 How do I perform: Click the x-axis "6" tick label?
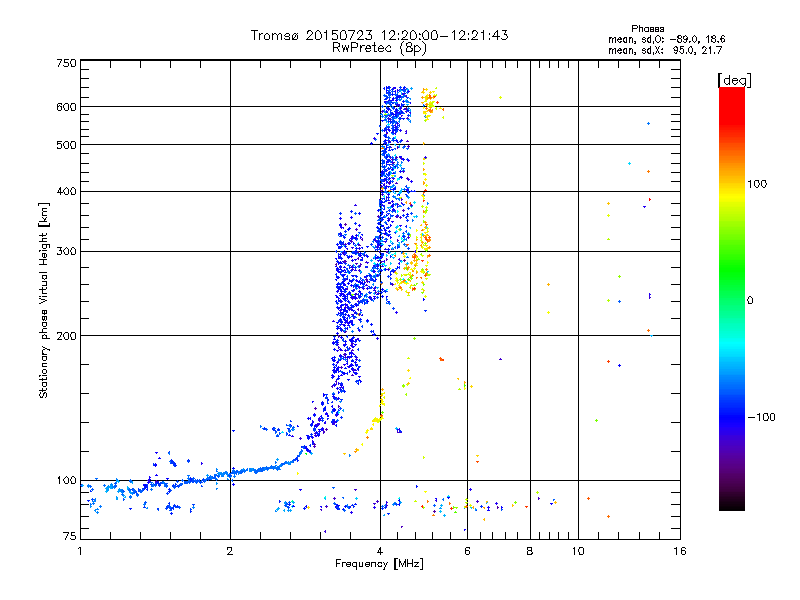467,551
